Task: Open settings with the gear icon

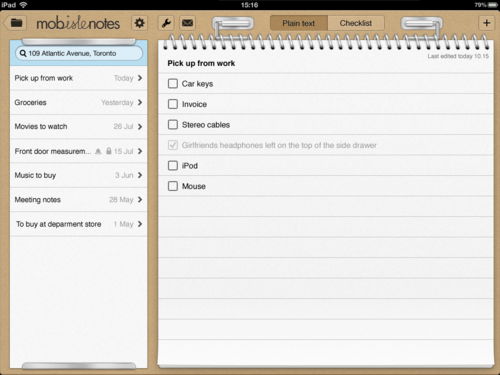Action: (x=139, y=23)
